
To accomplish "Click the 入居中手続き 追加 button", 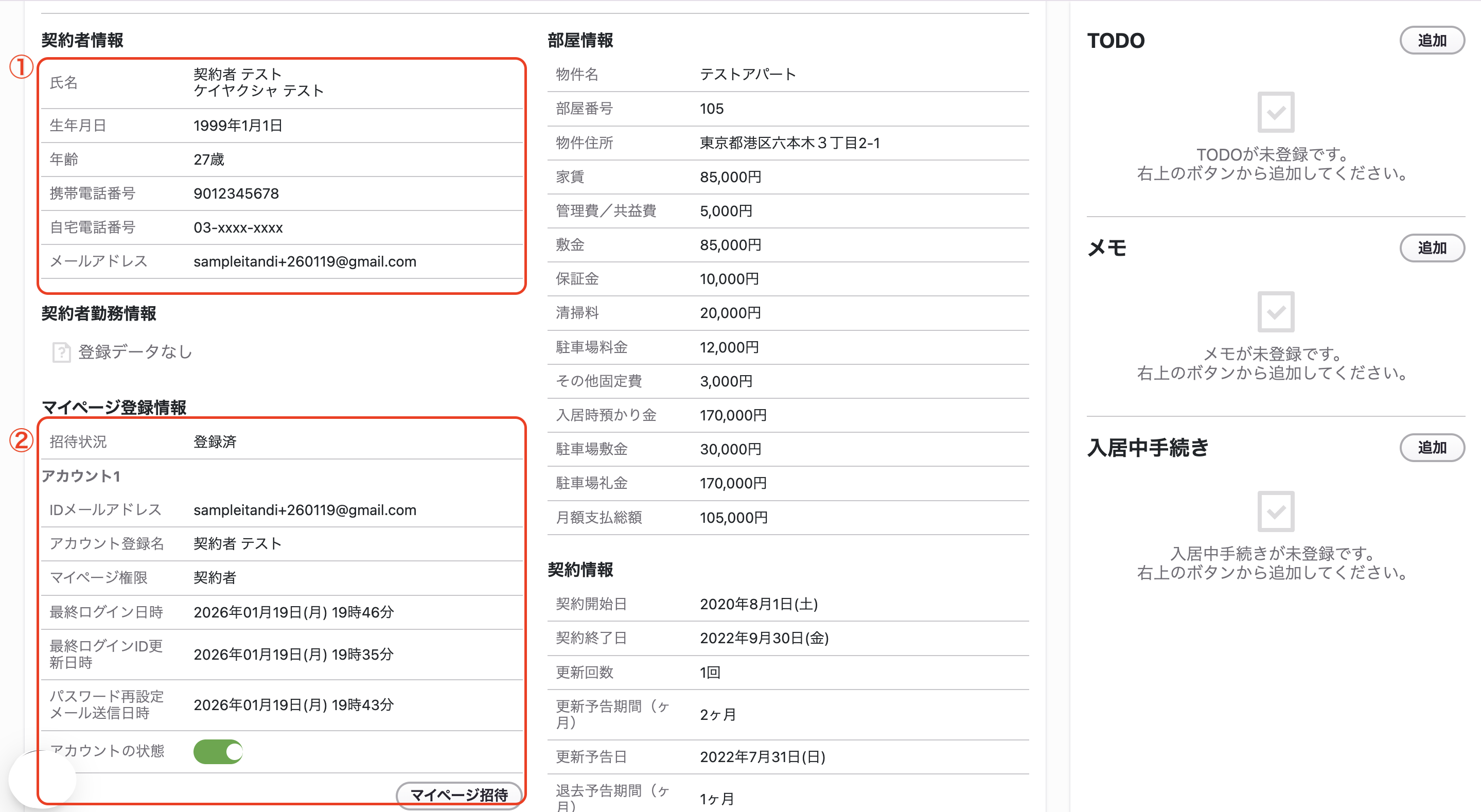I will [1432, 447].
